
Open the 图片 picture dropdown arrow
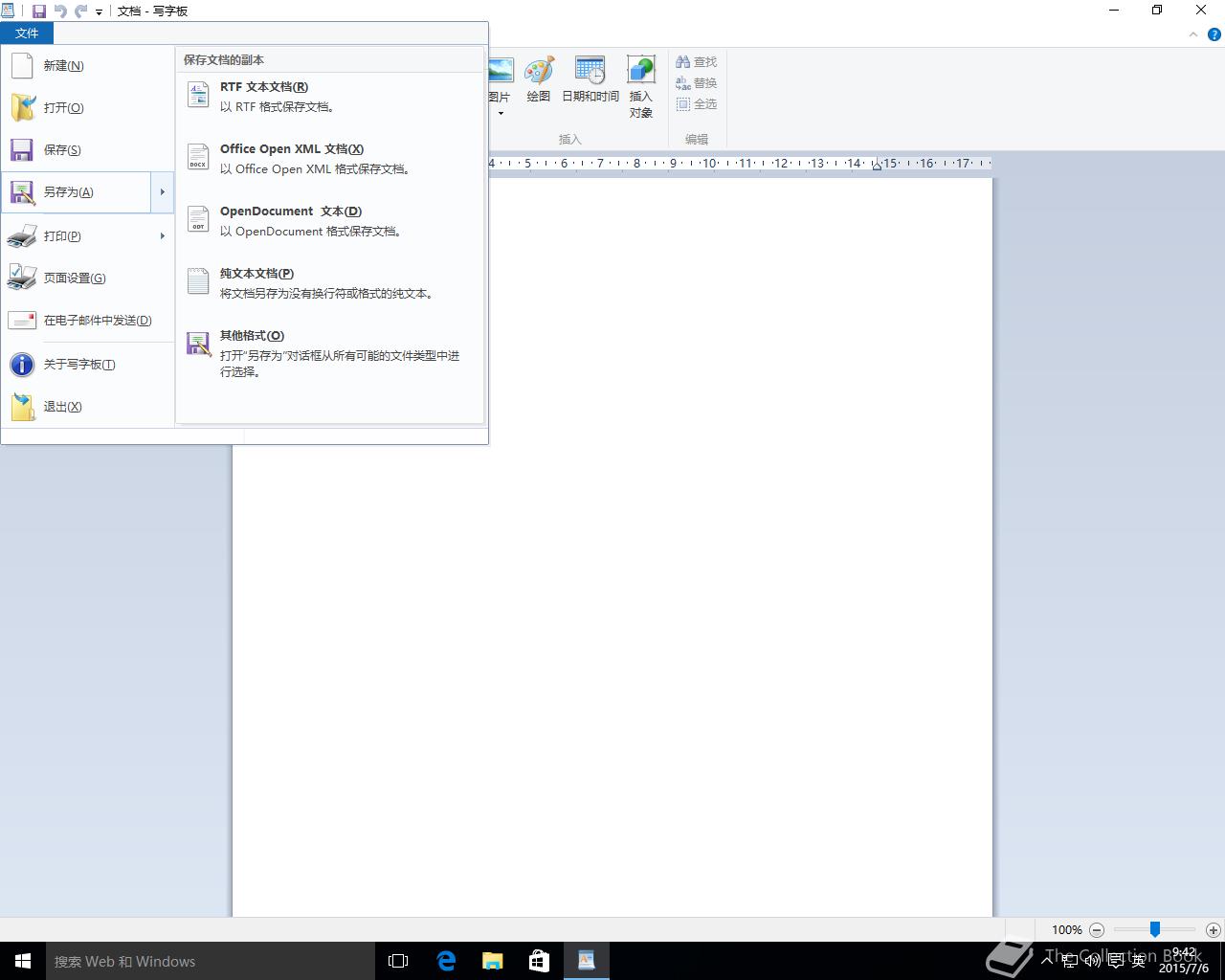[501, 113]
